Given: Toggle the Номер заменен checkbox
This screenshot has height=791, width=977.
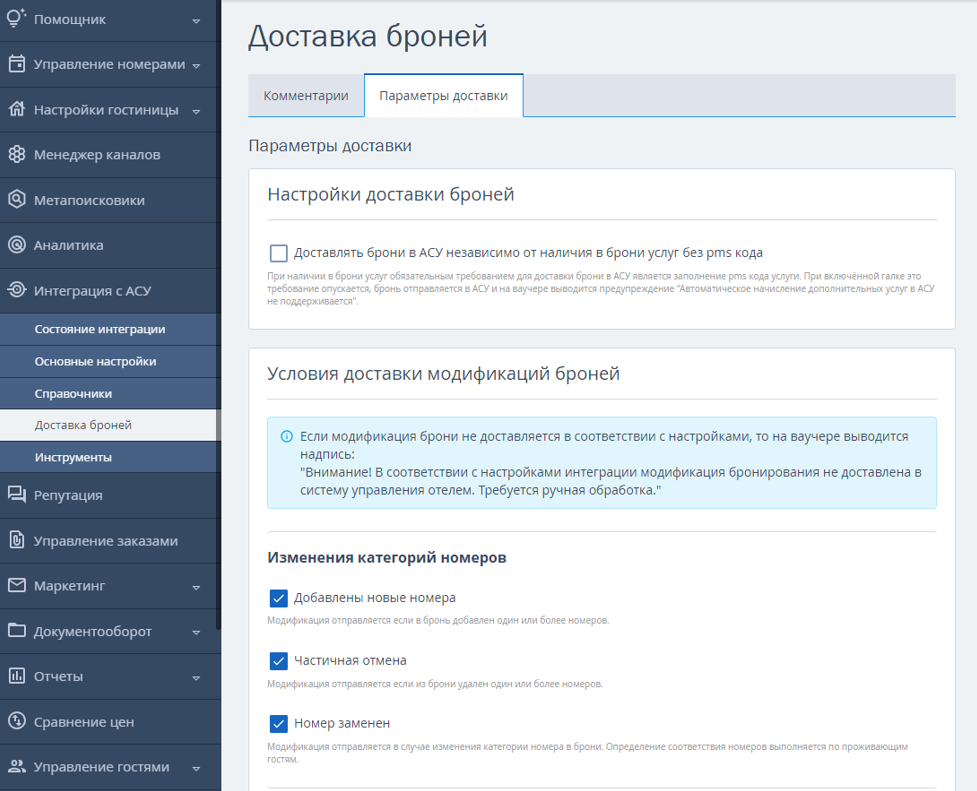Looking at the screenshot, I should coord(279,724).
